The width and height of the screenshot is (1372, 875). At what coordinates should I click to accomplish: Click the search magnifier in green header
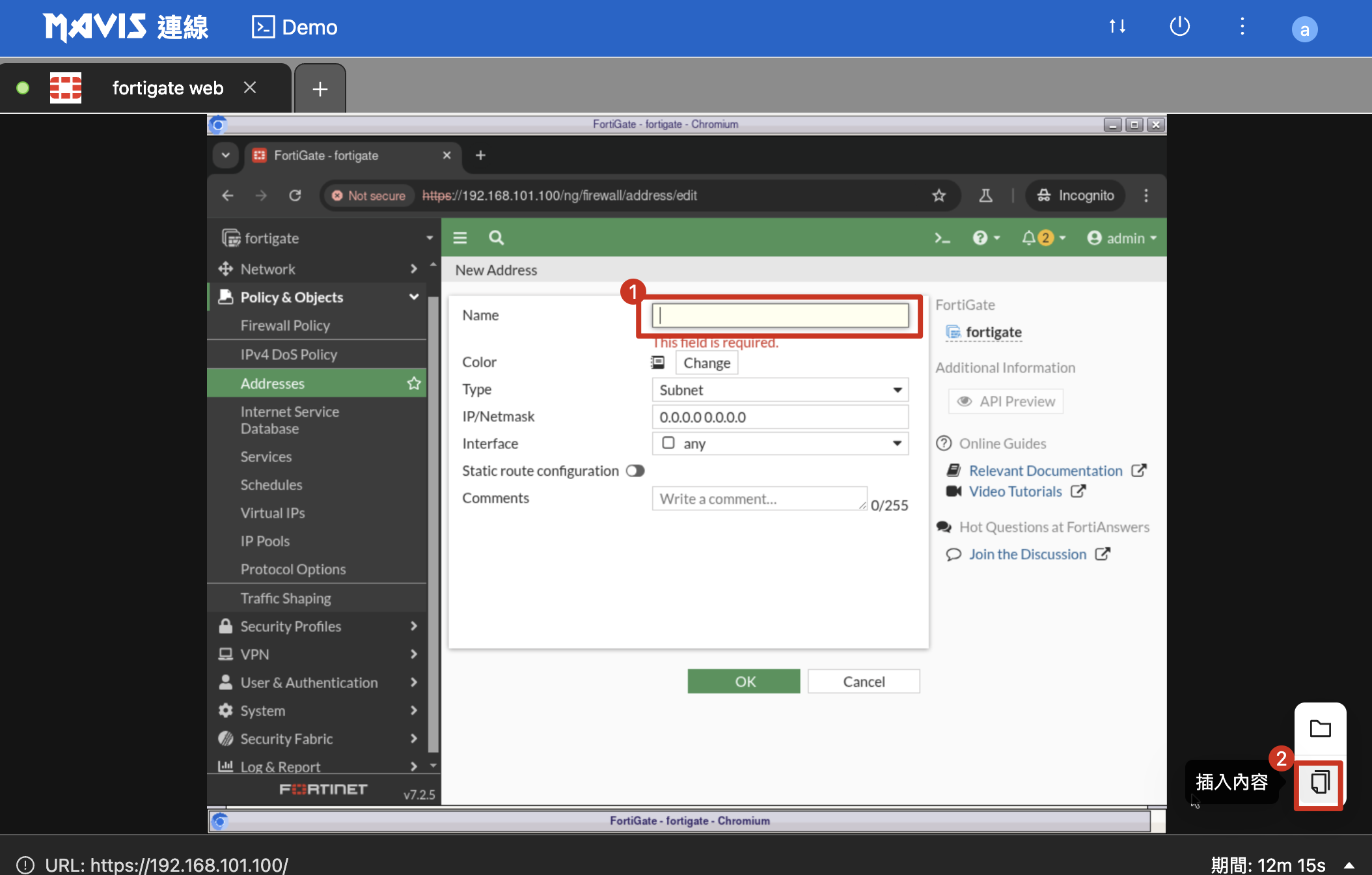tap(496, 238)
